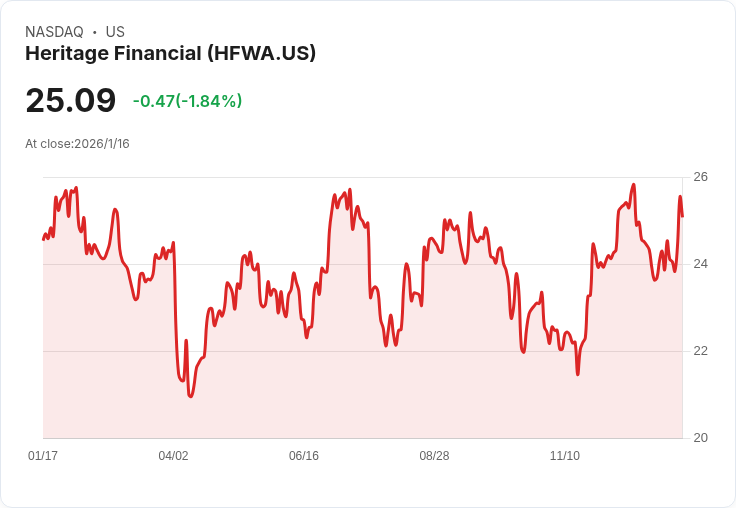Click the 24 horizontal gridline inside chart
The image size is (736, 508).
[362, 264]
